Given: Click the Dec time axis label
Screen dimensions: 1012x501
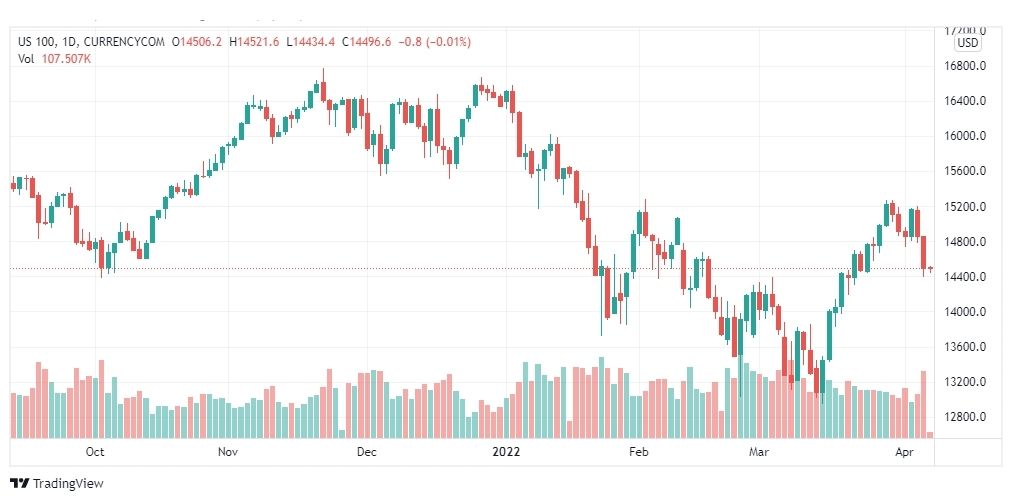Looking at the screenshot, I should click(x=367, y=452).
